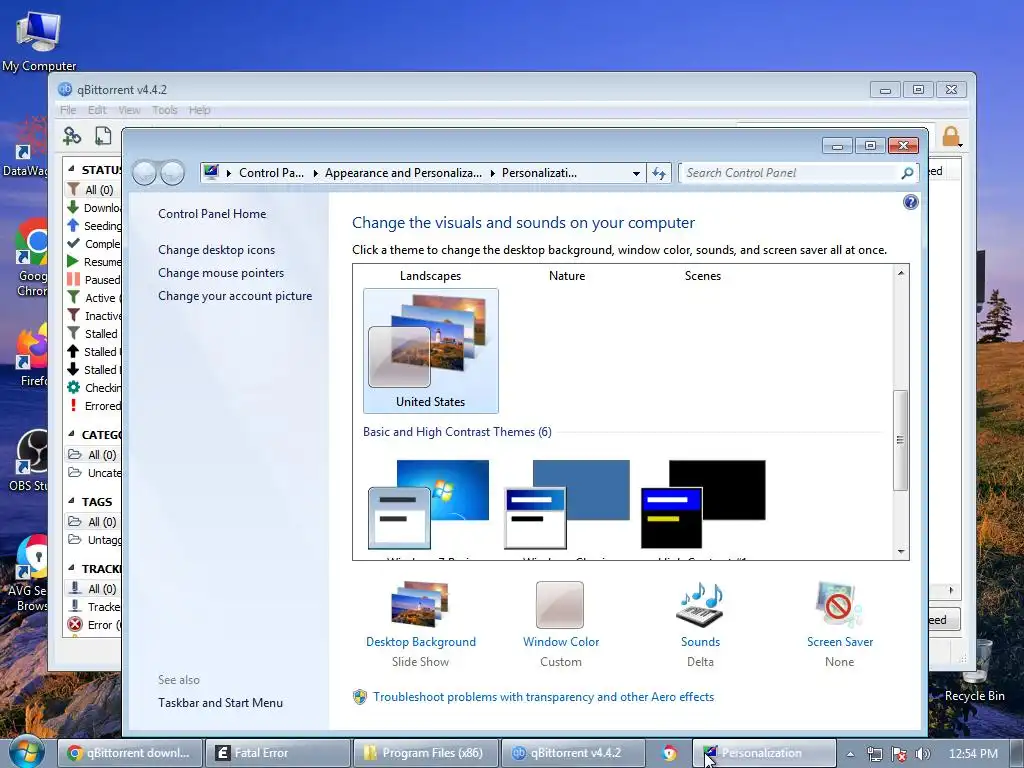The image size is (1024, 768).
Task: Select the Seeding status filter in qBittorrent
Action: 93,225
